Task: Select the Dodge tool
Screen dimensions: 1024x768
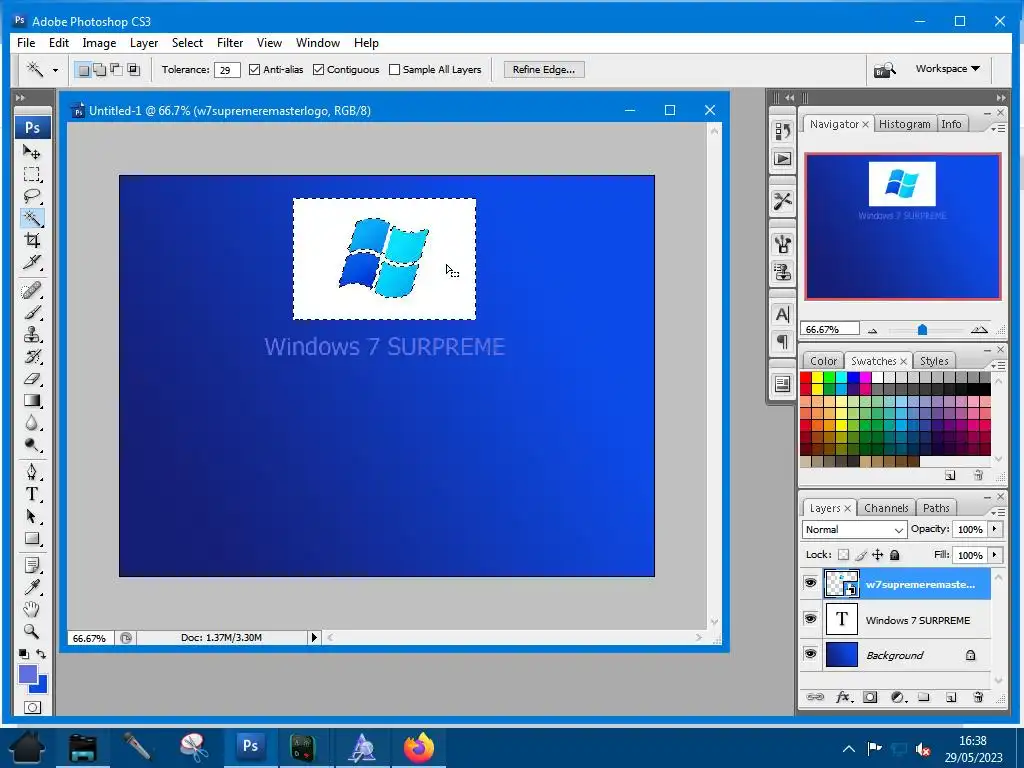Action: click(x=31, y=445)
